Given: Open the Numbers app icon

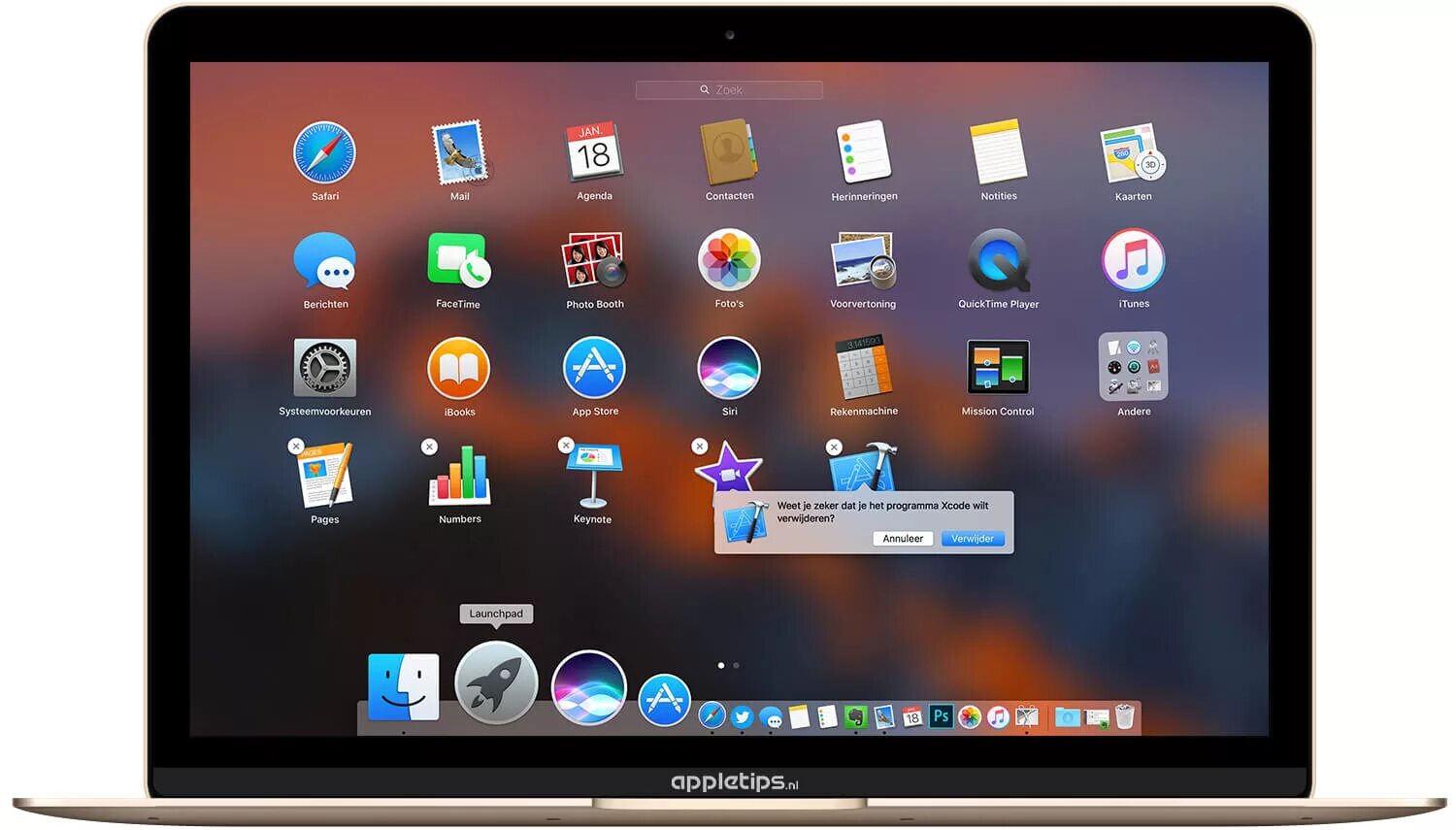Looking at the screenshot, I should pyautogui.click(x=460, y=476).
